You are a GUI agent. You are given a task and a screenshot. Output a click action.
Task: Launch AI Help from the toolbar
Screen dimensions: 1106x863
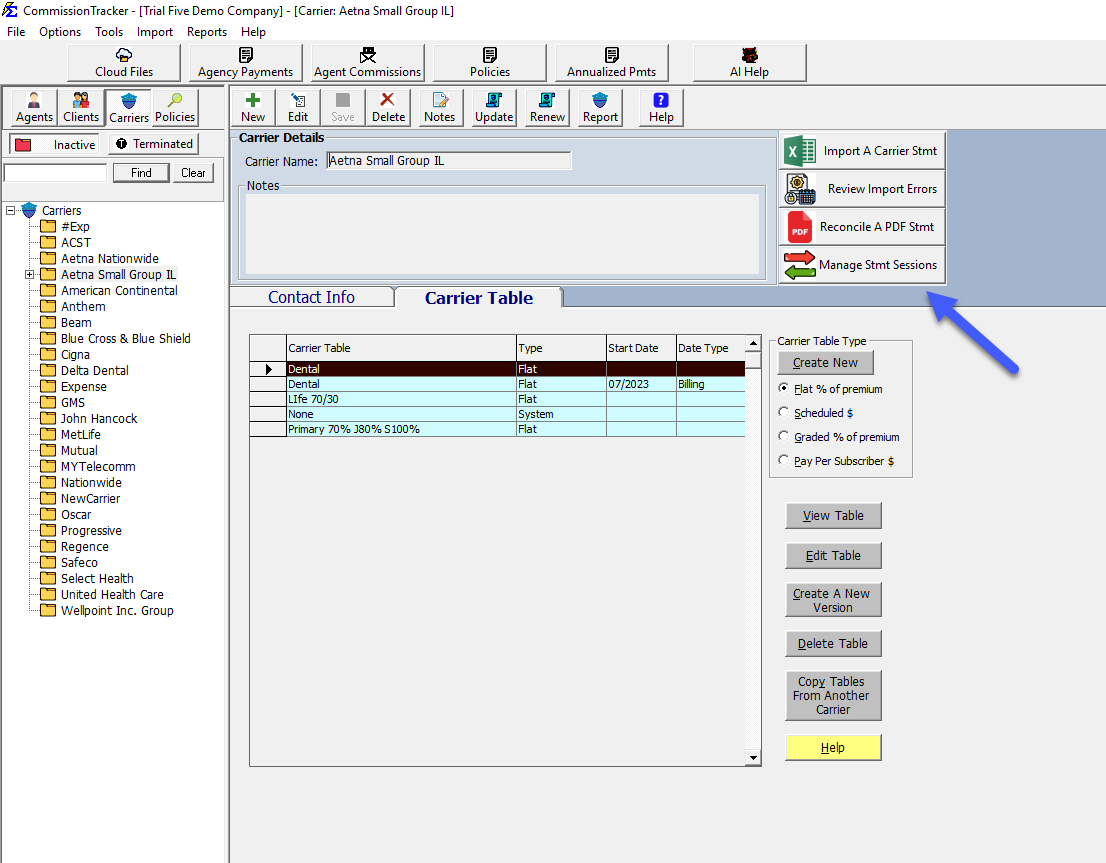tap(749, 62)
